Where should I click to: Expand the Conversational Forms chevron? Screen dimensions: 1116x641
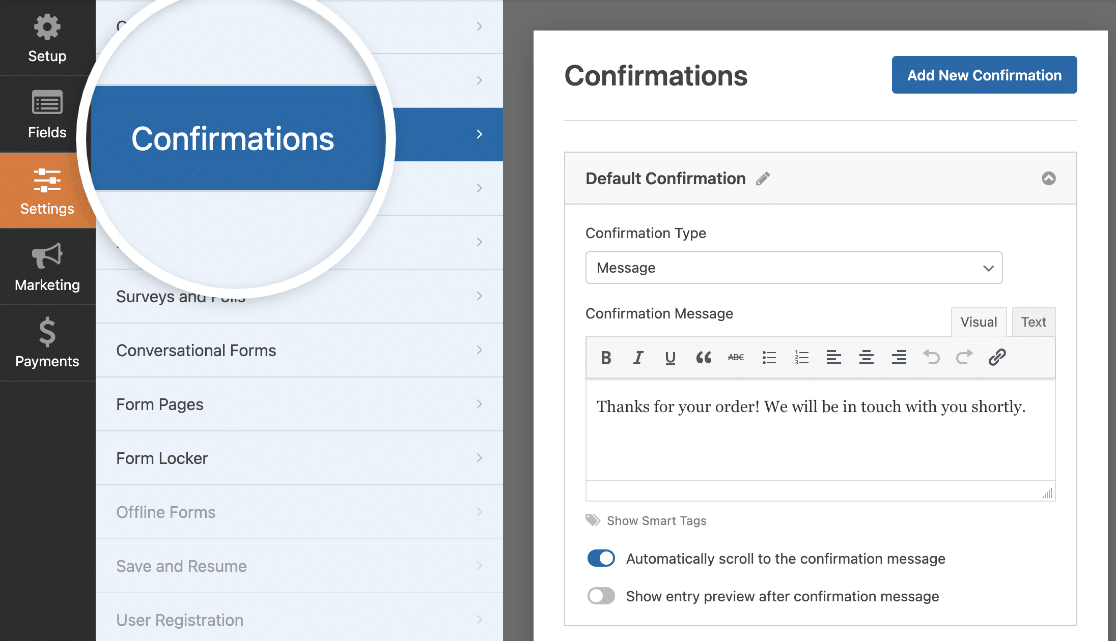point(479,350)
